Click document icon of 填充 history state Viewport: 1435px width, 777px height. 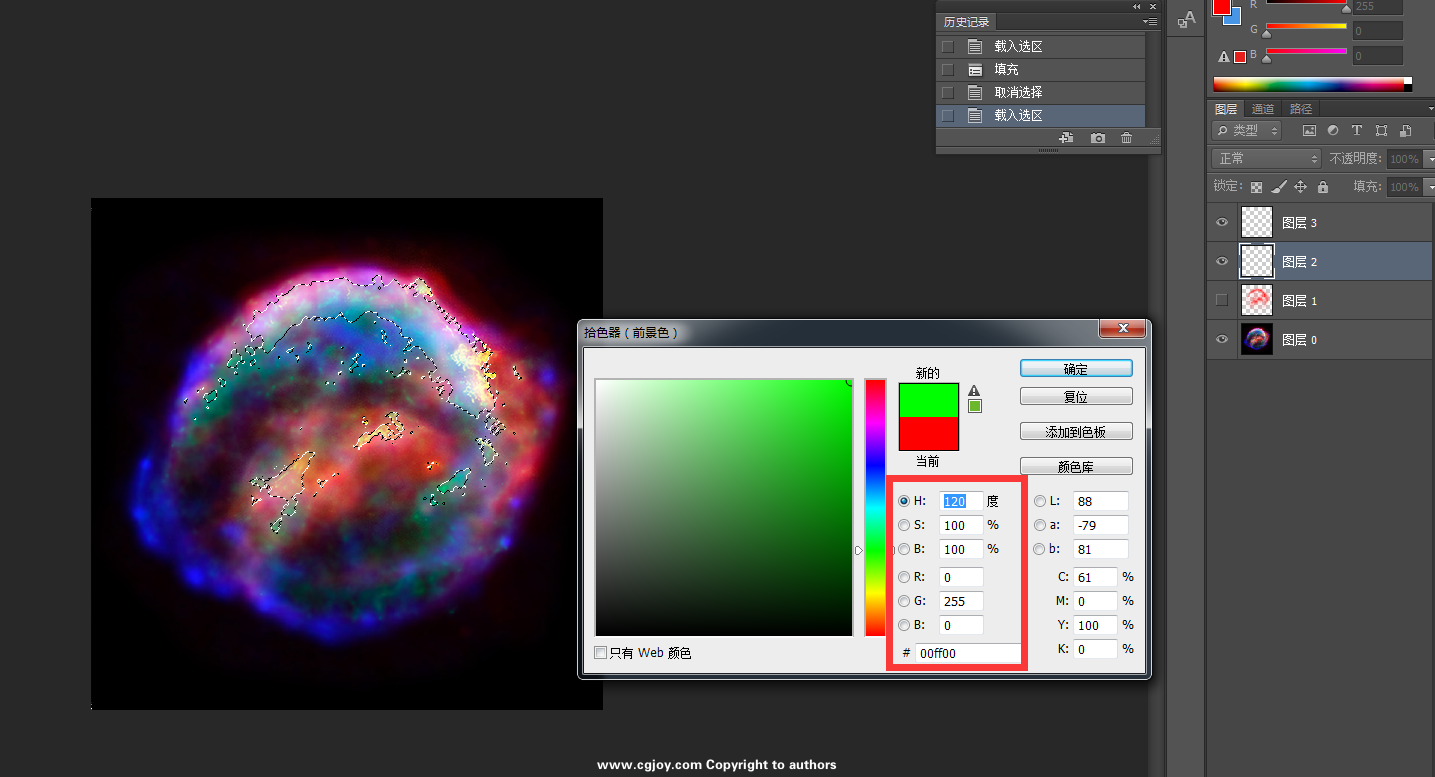pyautogui.click(x=975, y=70)
